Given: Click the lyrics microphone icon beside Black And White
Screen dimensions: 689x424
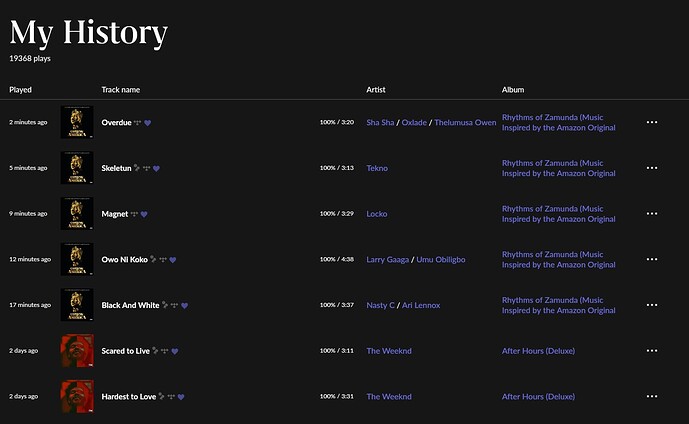Looking at the screenshot, I should [x=165, y=305].
